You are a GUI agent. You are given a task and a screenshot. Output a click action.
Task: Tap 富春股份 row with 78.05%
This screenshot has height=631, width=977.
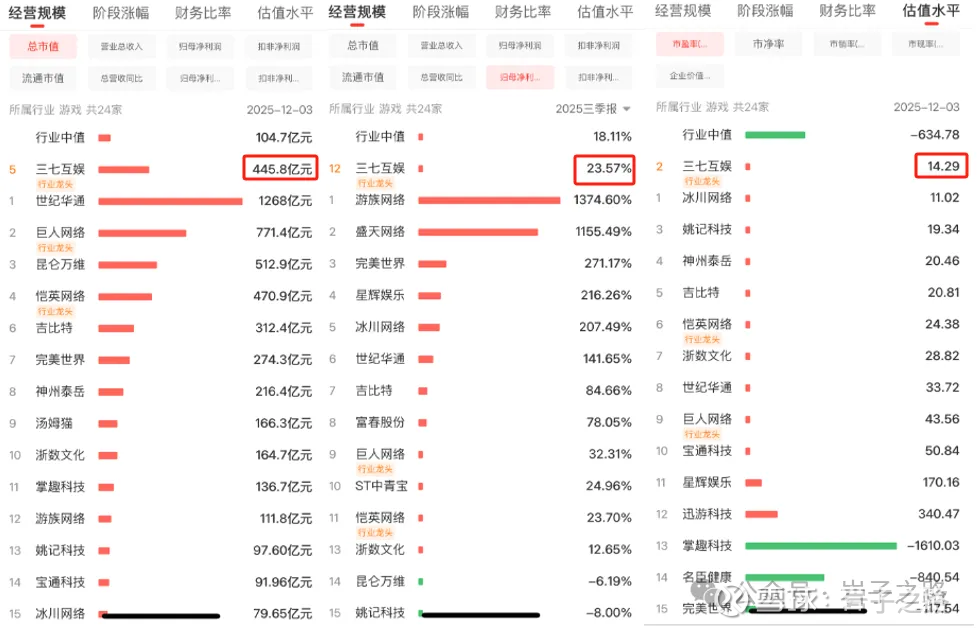480,423
